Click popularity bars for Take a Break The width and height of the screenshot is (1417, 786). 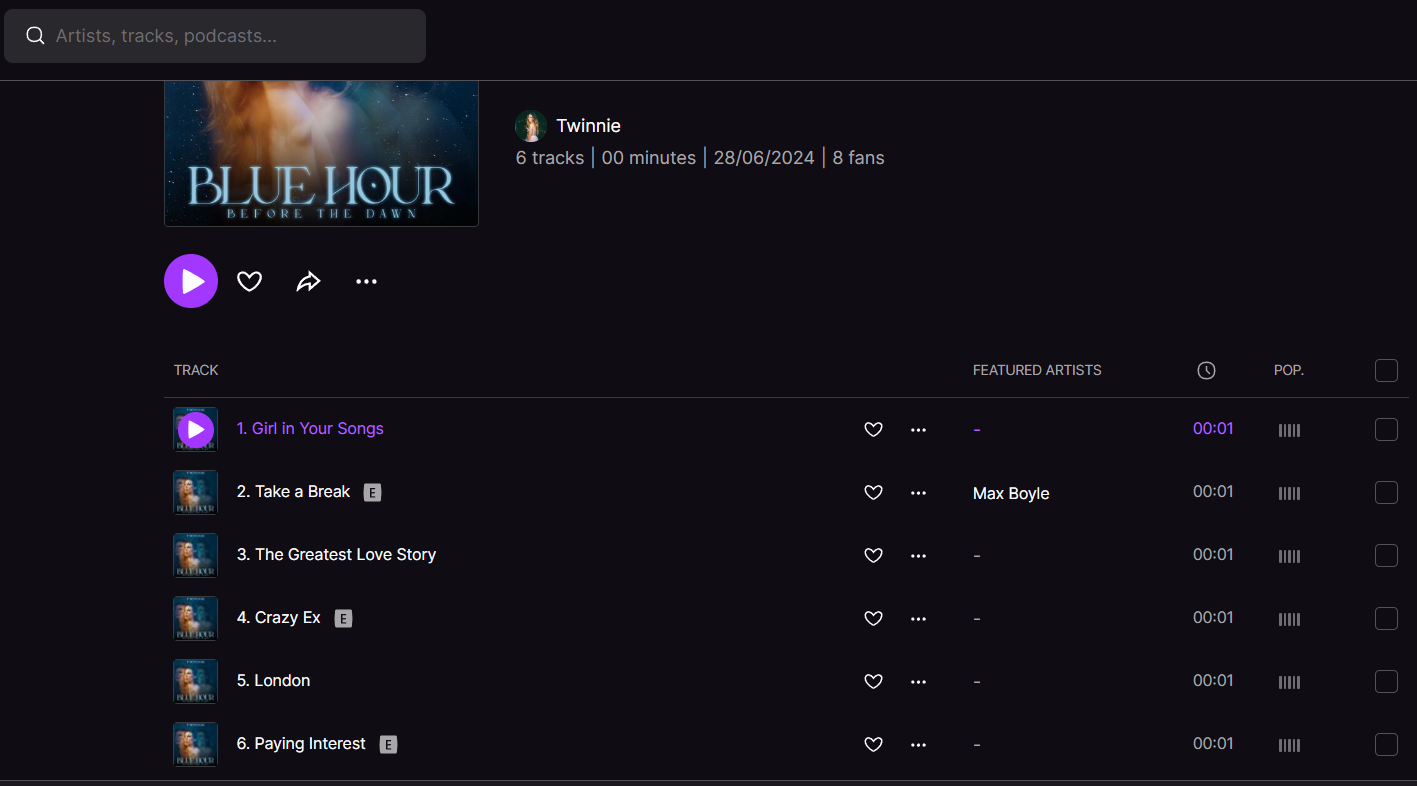click(x=1289, y=494)
